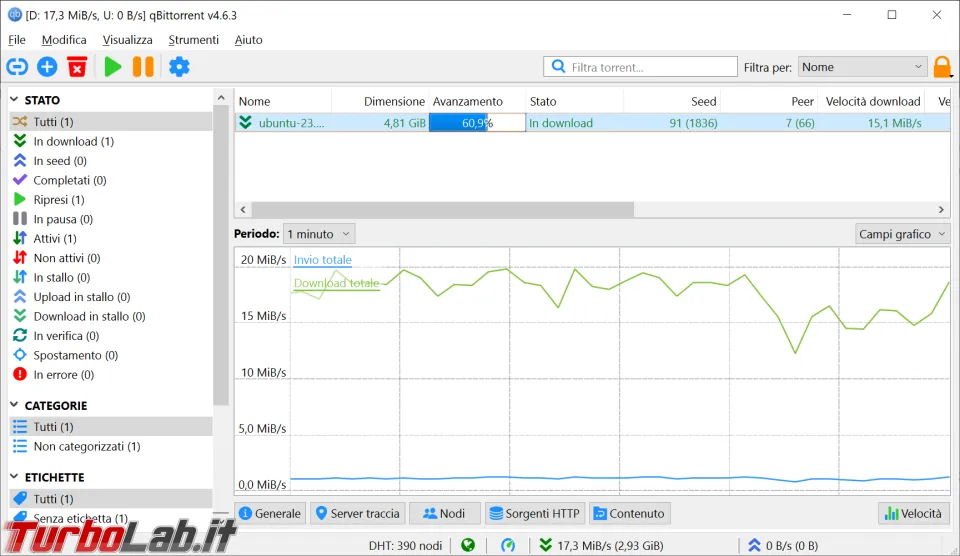Sort by the Nome column header
The width and height of the screenshot is (960, 556).
(x=283, y=101)
